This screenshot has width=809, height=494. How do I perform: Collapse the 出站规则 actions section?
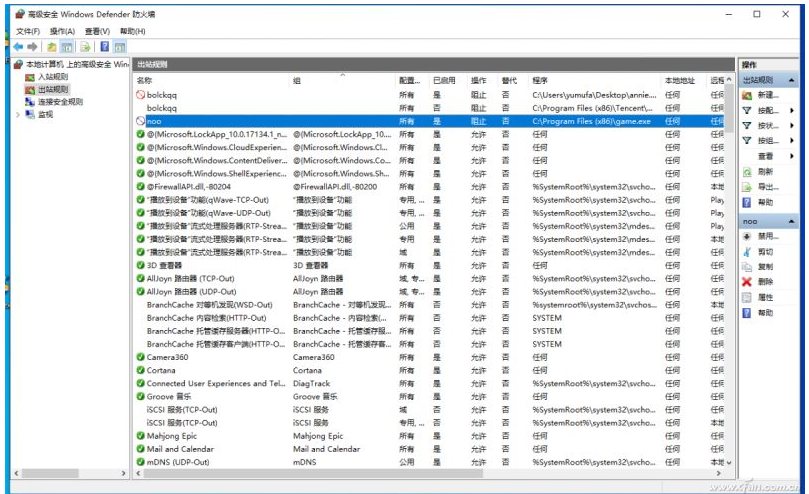coord(791,80)
